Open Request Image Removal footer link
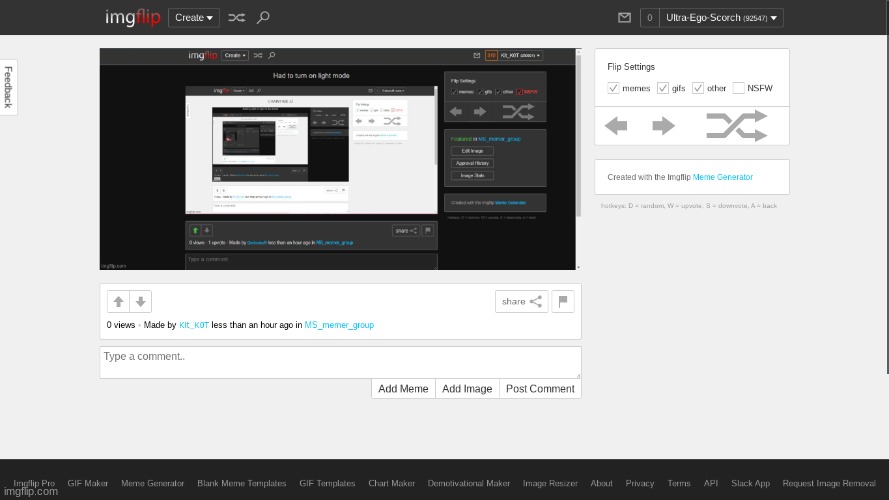Image resolution: width=889 pixels, height=500 pixels. [829, 483]
